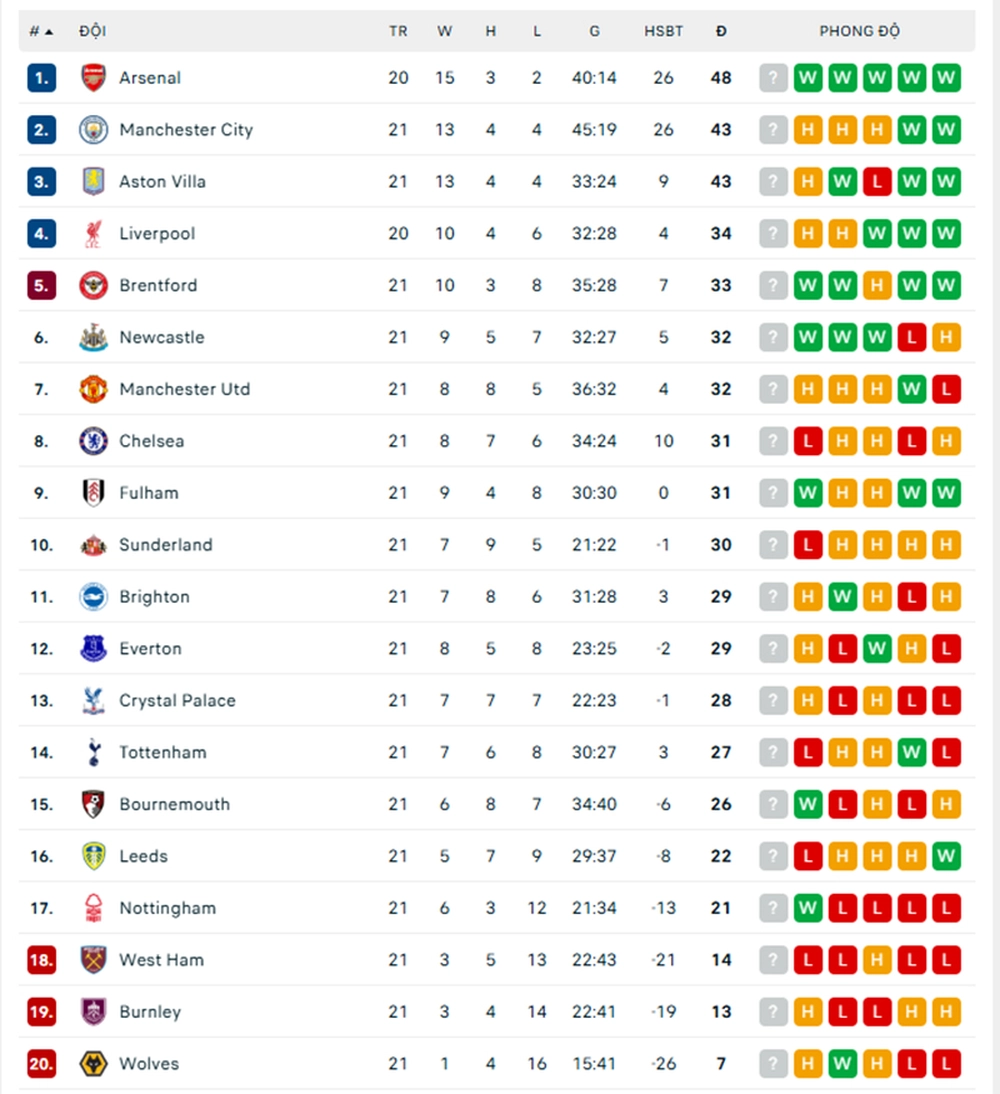Click the first green W badge in Brentford's form
1000x1094 pixels.
click(808, 285)
